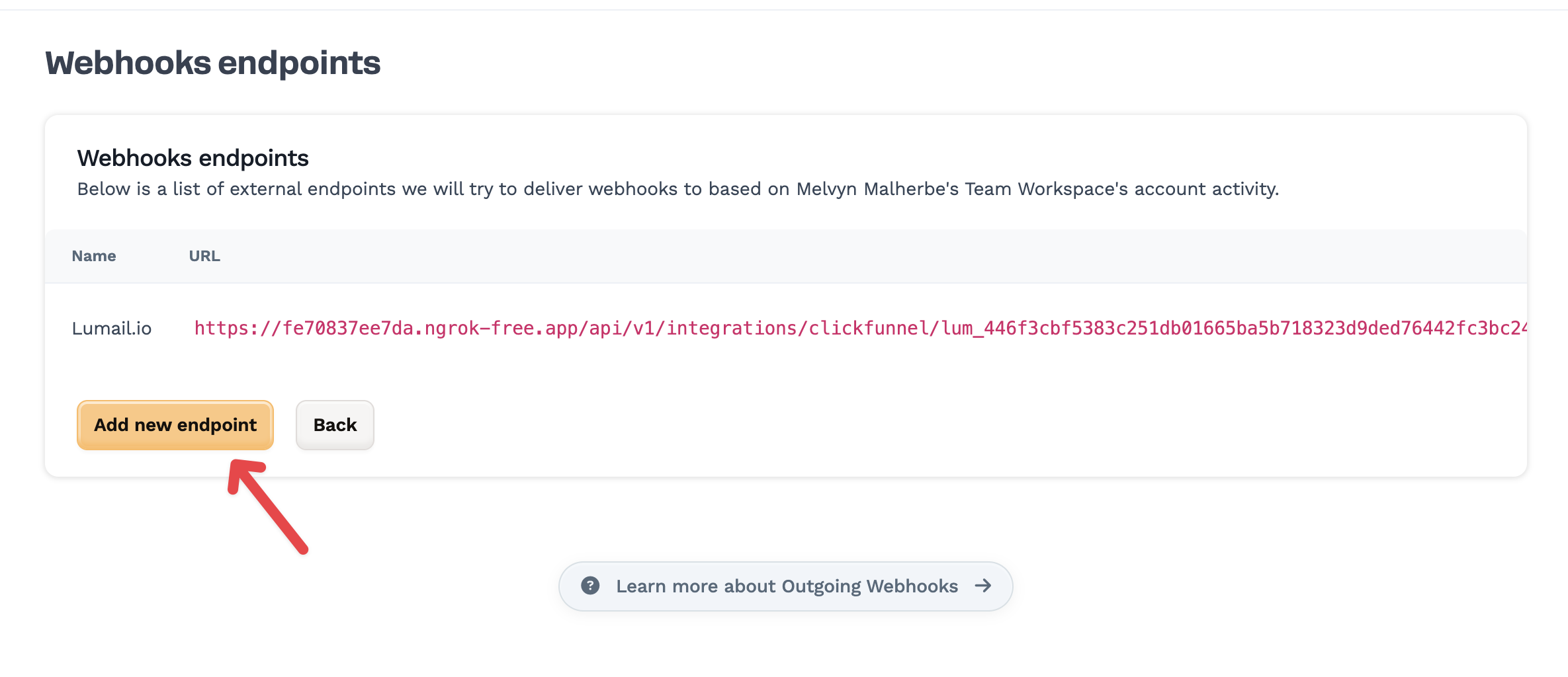Click the Add new endpoint button
The width and height of the screenshot is (1568, 677).
coord(175,425)
